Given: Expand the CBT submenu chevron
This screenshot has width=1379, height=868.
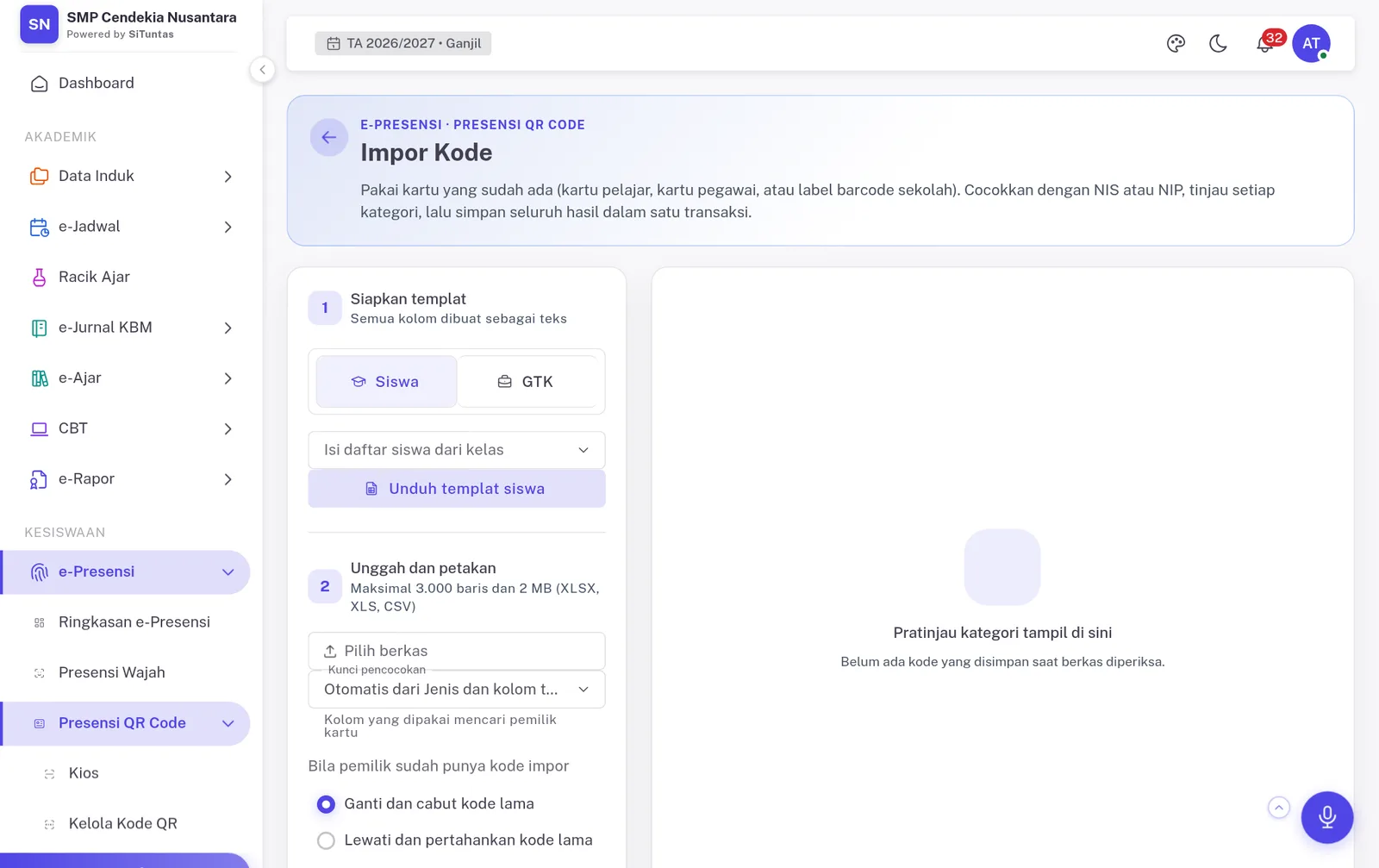Looking at the screenshot, I should [228, 428].
